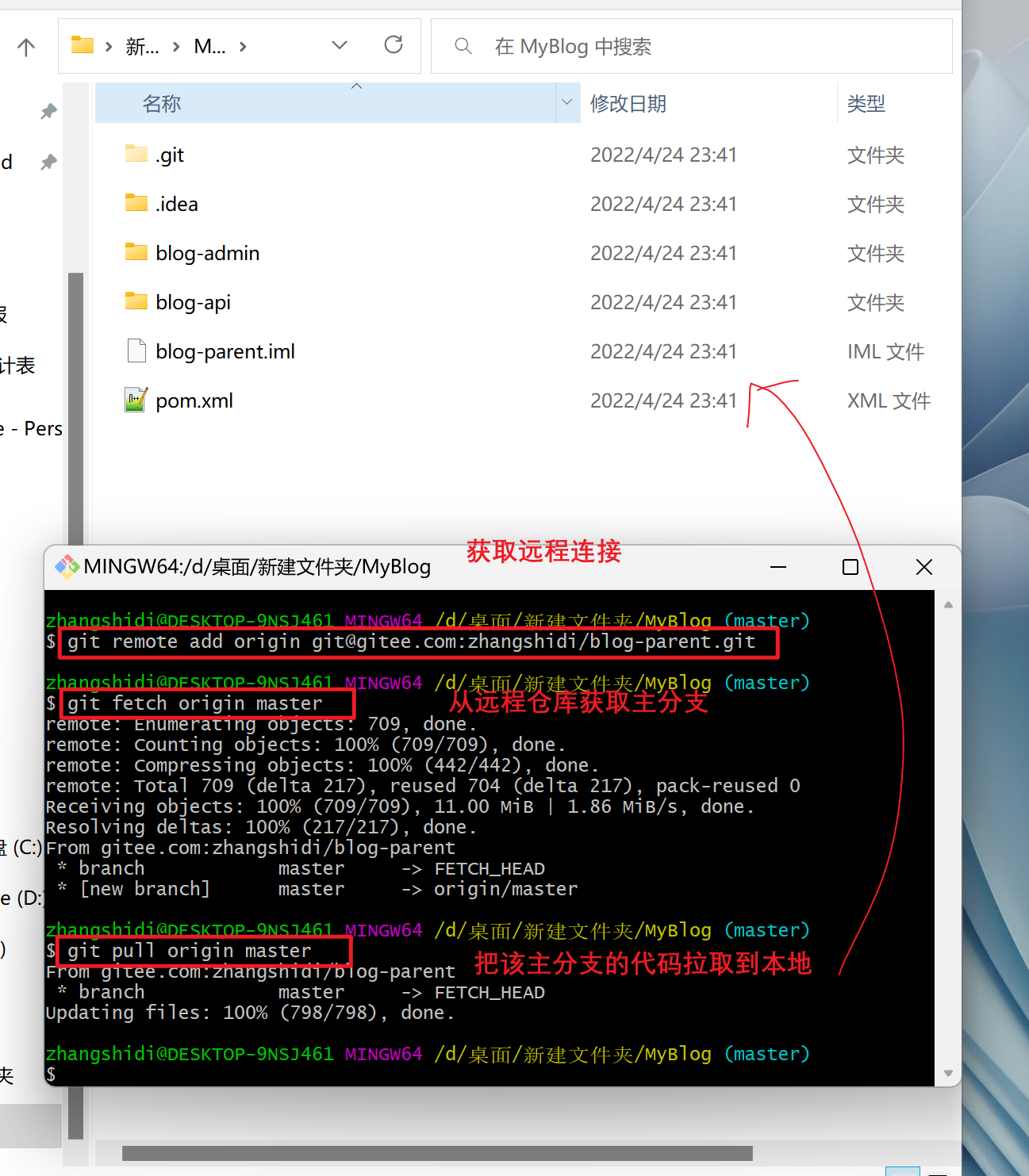Image resolution: width=1029 pixels, height=1176 pixels.
Task: Click the M... breadcrumb segment
Action: (x=209, y=47)
